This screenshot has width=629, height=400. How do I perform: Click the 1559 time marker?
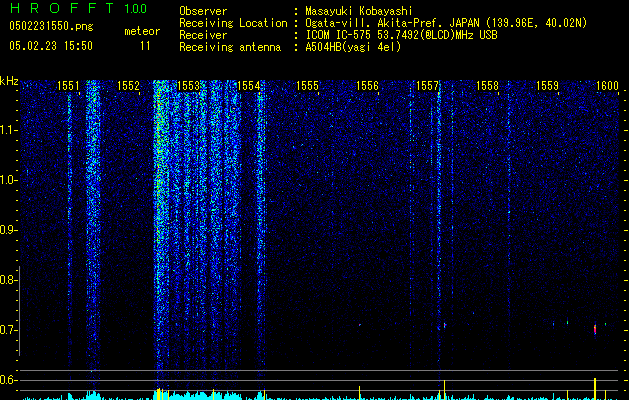coord(547,86)
